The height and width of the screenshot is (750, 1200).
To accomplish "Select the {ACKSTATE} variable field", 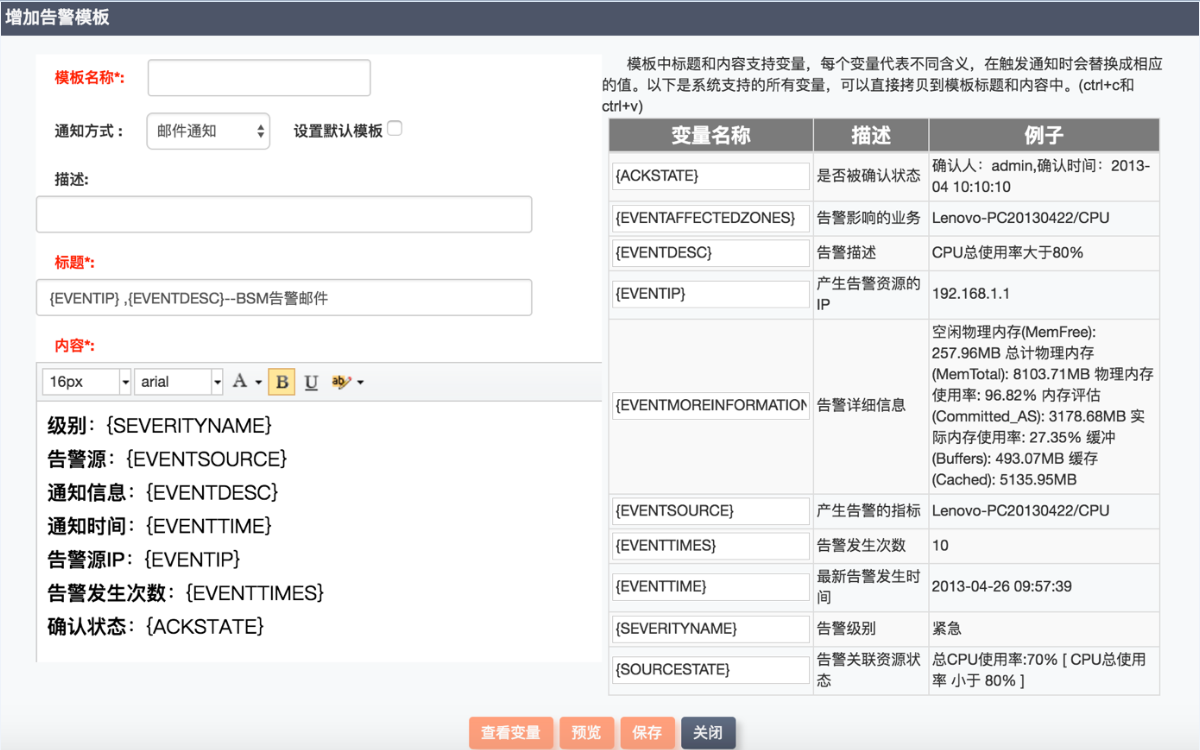I will [x=710, y=176].
